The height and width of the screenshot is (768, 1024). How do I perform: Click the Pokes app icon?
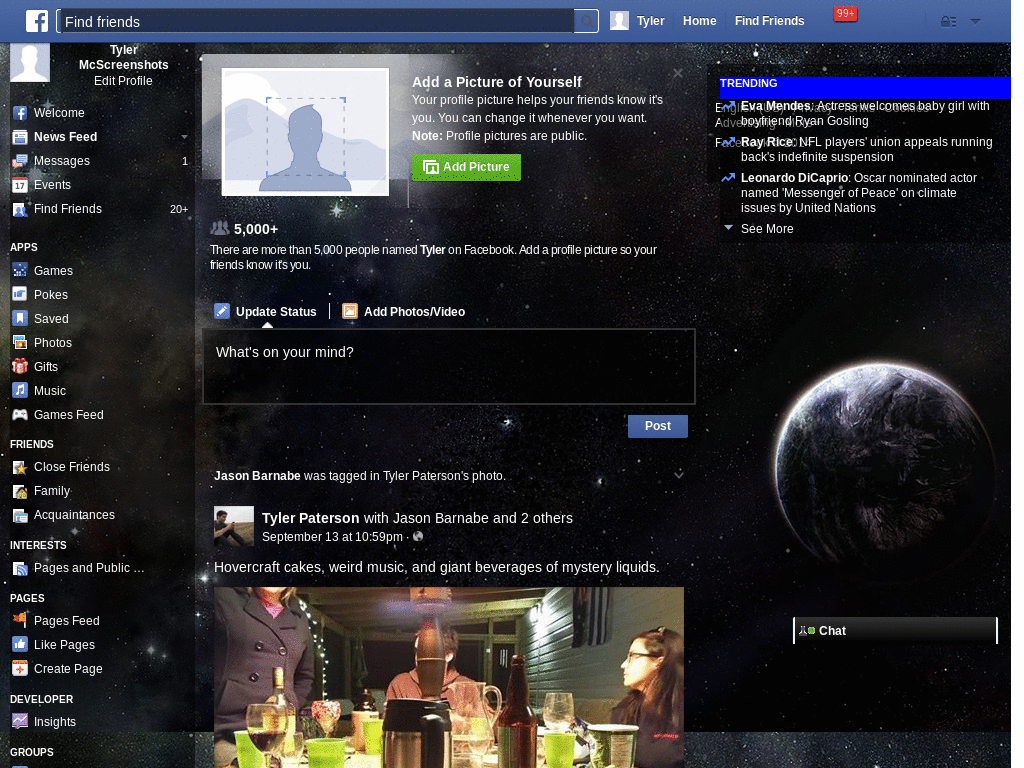click(20, 295)
